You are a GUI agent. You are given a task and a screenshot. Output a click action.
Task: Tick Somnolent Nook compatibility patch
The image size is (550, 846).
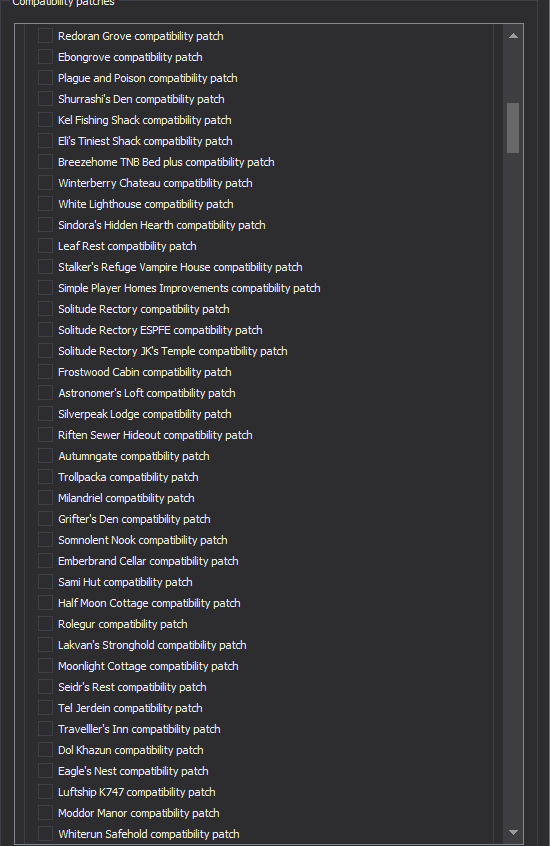[x=45, y=540]
